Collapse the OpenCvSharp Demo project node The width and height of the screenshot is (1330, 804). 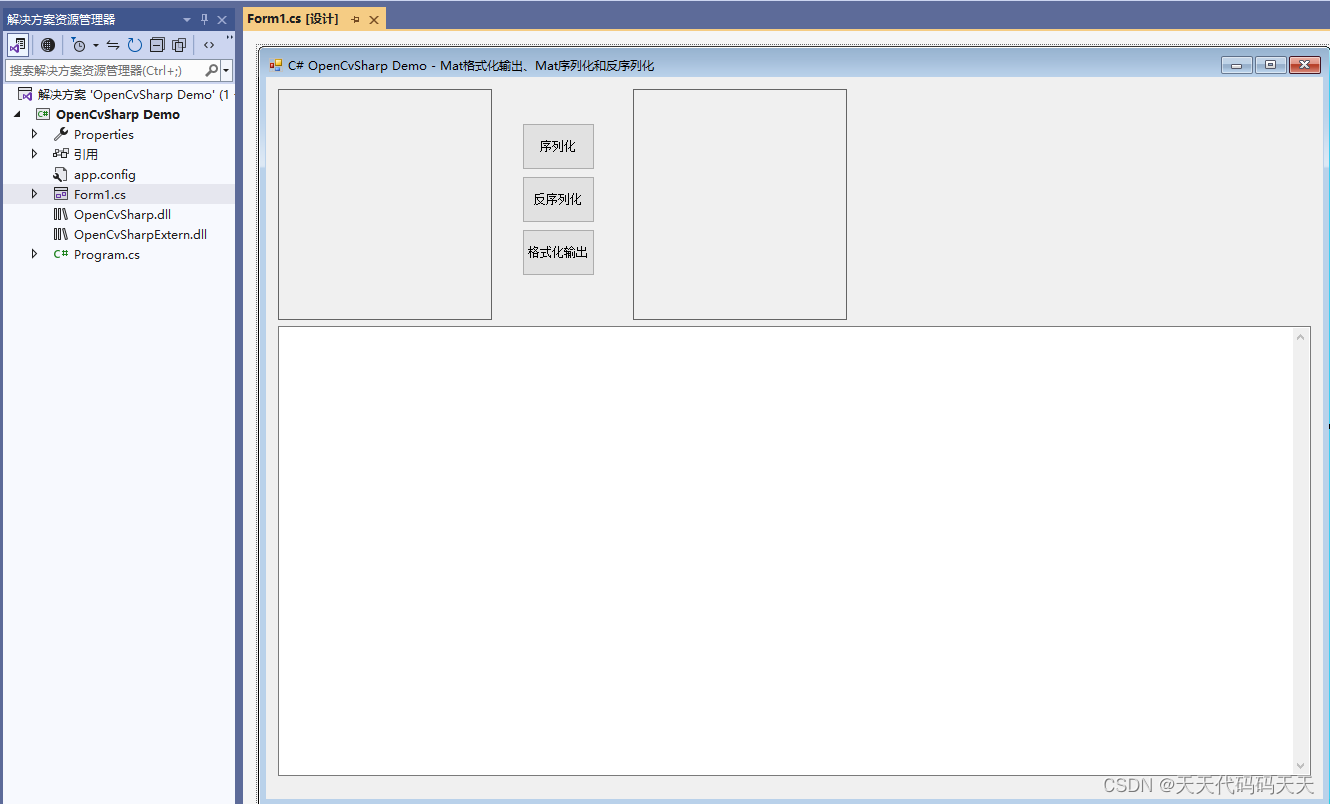pos(16,114)
